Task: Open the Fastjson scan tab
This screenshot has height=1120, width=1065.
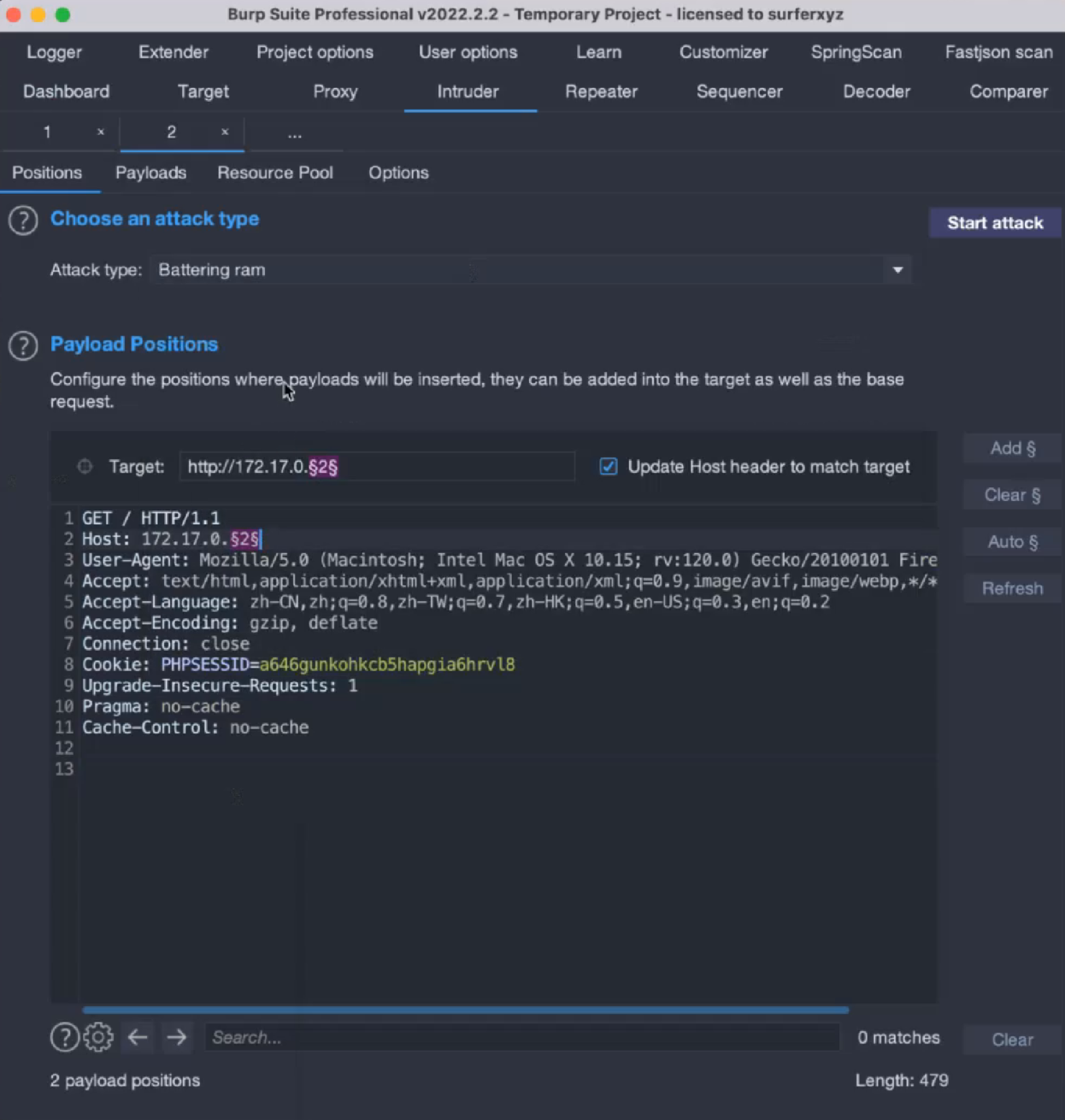Action: click(999, 52)
